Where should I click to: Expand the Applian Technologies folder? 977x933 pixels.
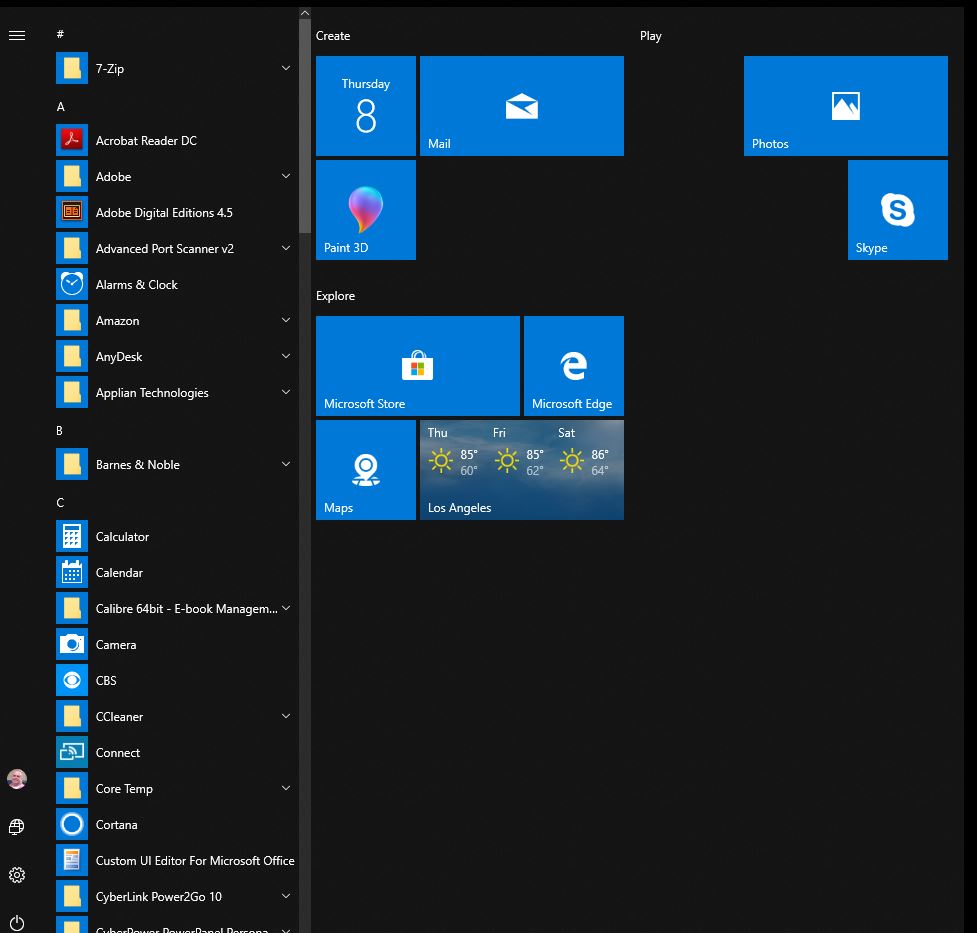click(x=174, y=393)
